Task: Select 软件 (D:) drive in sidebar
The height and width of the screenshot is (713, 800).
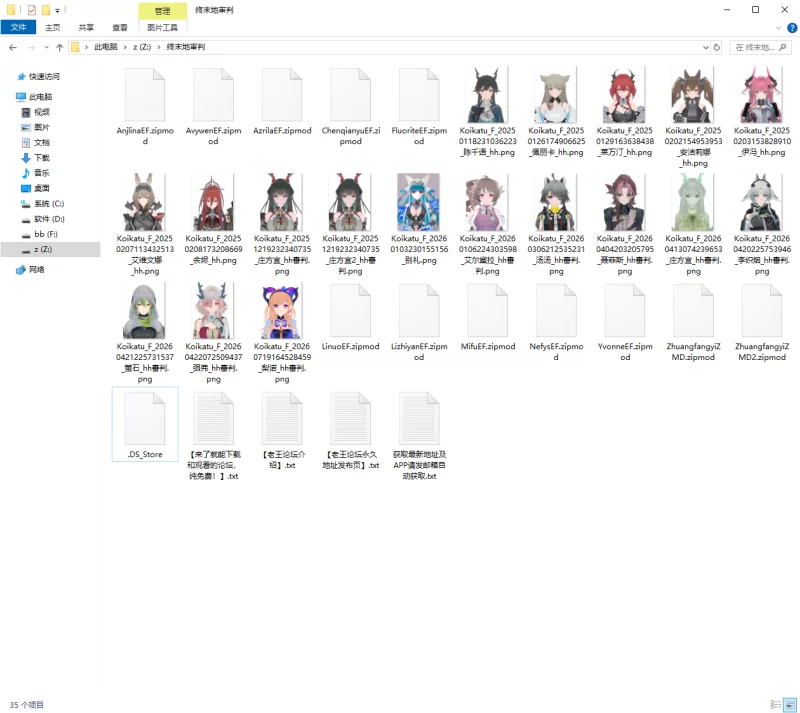Action: click(x=49, y=219)
